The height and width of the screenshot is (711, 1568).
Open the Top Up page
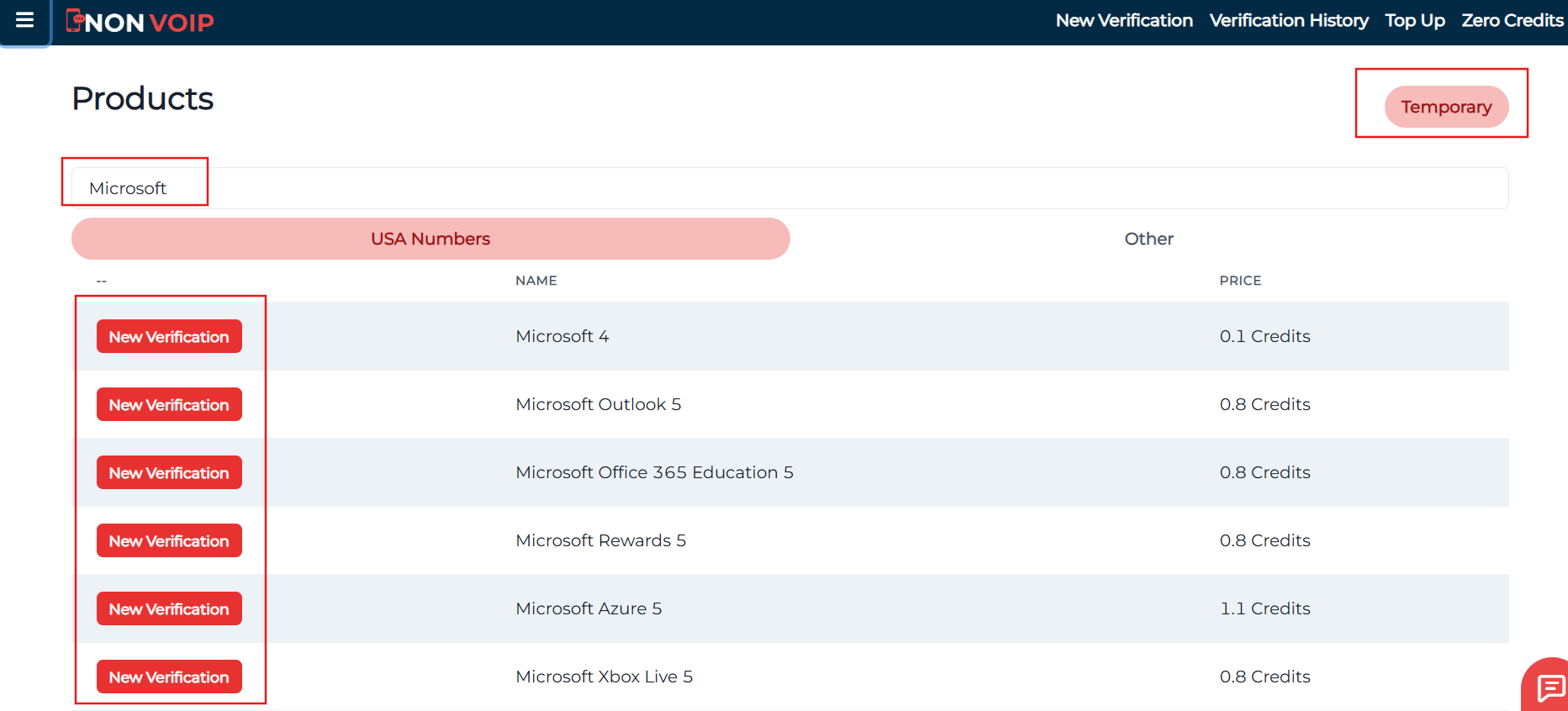(x=1415, y=21)
